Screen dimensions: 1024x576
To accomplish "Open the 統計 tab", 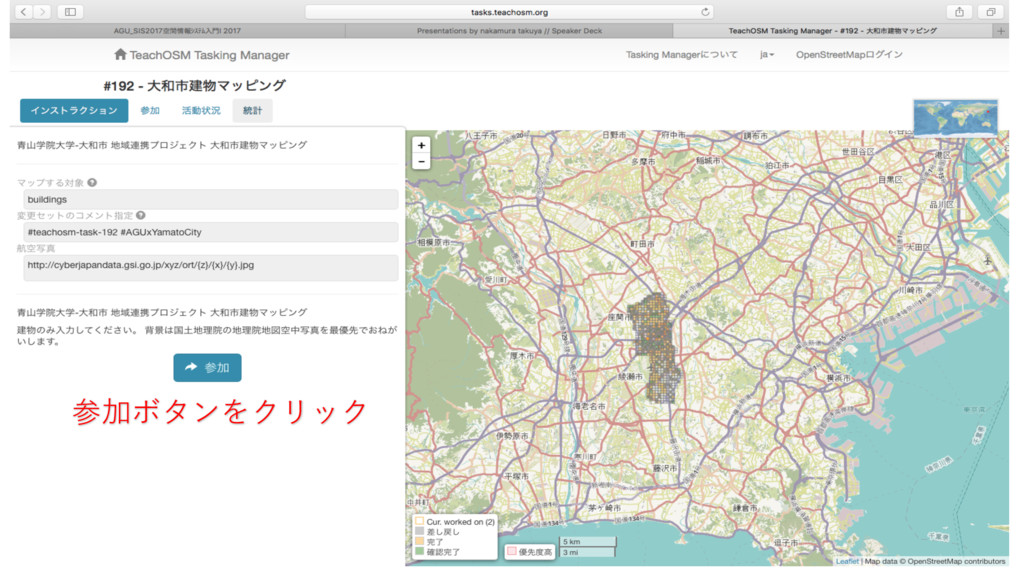I will [x=253, y=111].
